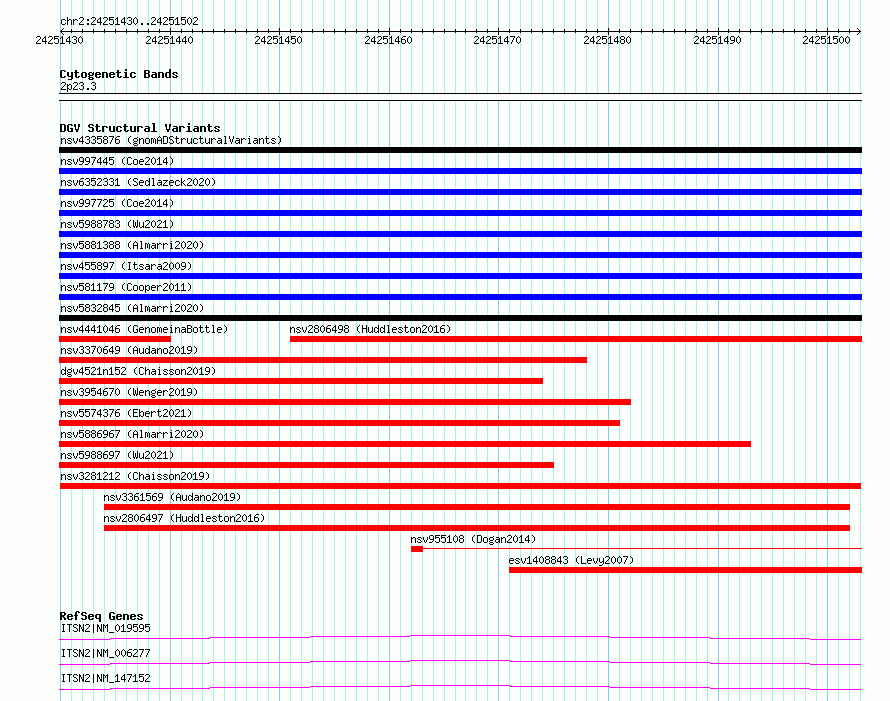
Task: Open variant nsv997725 (Coe2014)
Action: pyautogui.click(x=117, y=203)
